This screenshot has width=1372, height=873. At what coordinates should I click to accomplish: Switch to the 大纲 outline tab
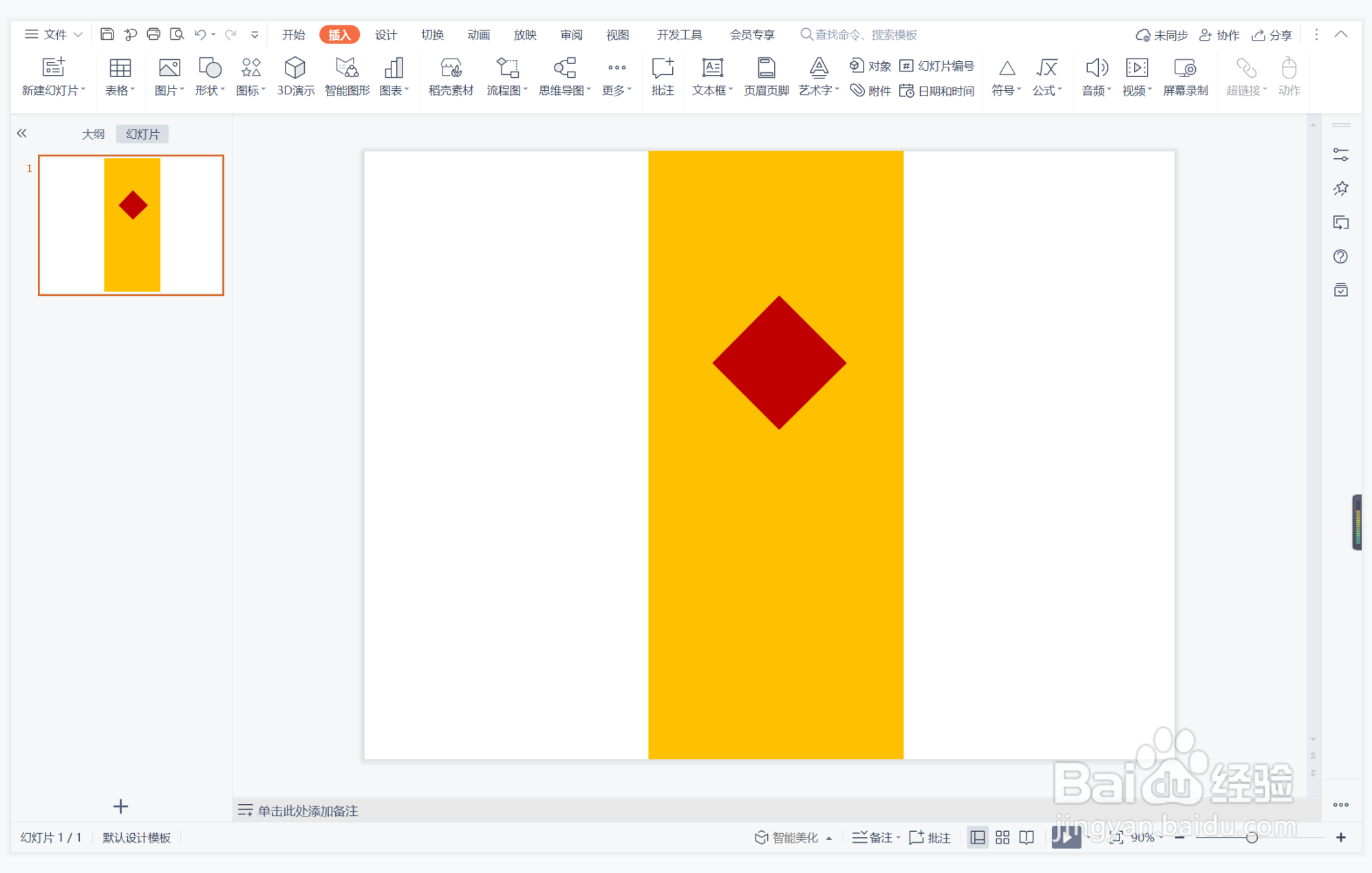pyautogui.click(x=93, y=134)
